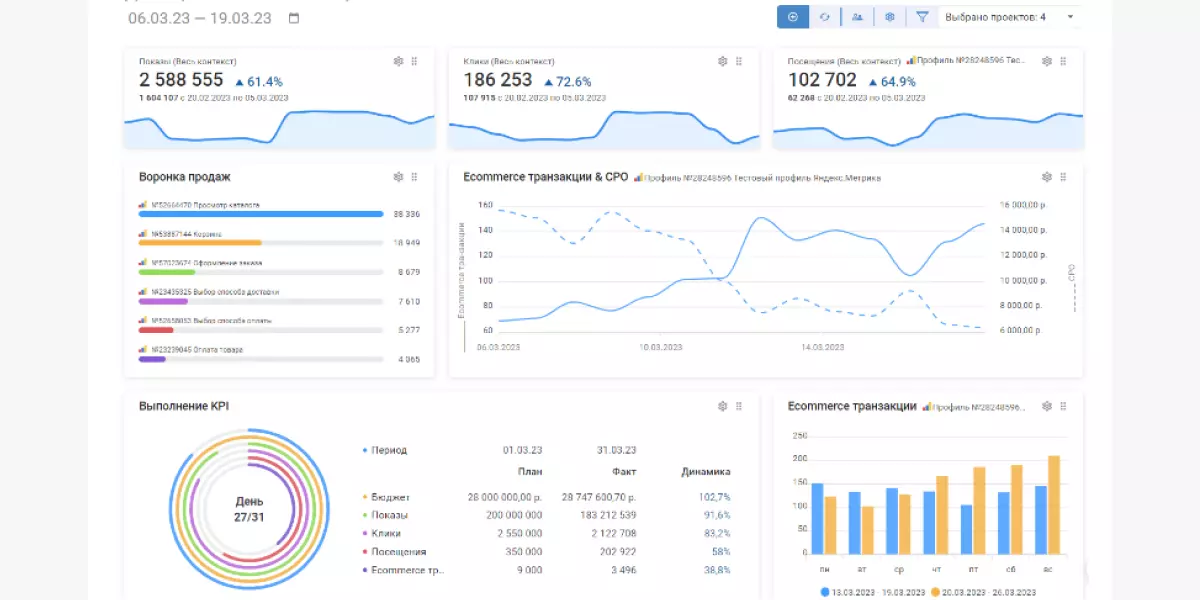Expand the Выбрано проектов: 4 dropdown

(1010, 17)
